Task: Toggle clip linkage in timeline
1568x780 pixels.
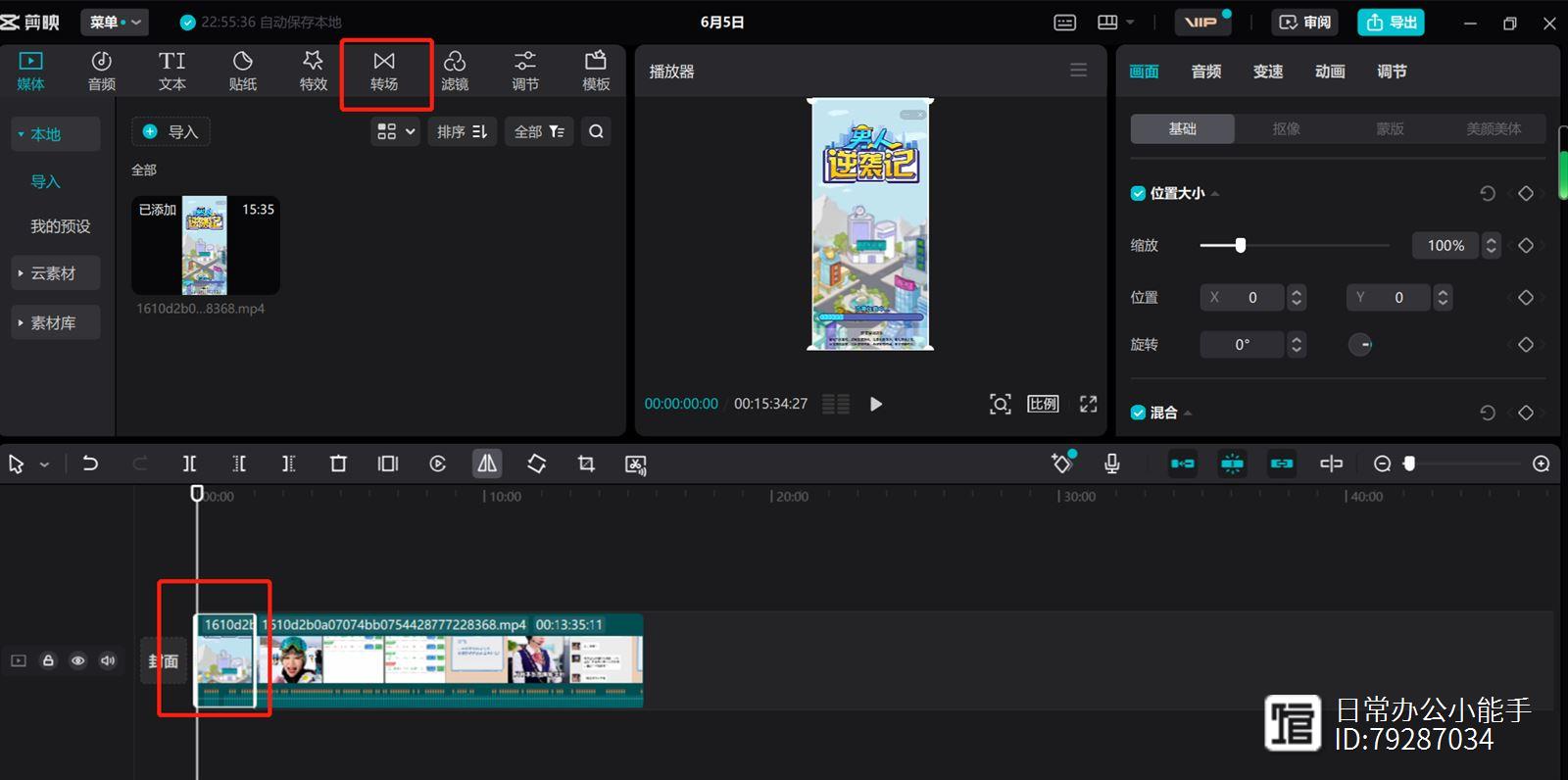Action: (x=1282, y=463)
